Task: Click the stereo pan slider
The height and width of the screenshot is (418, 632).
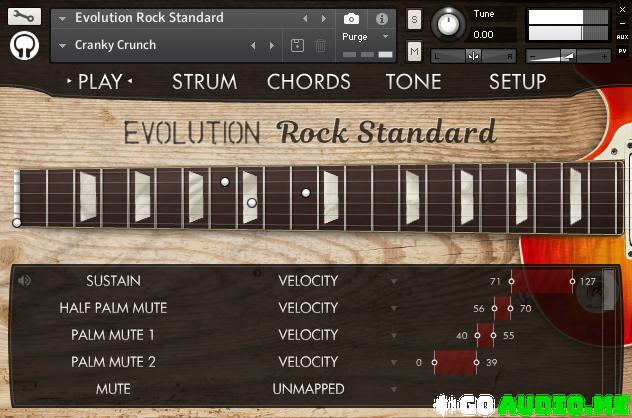Action: pyautogui.click(x=474, y=56)
